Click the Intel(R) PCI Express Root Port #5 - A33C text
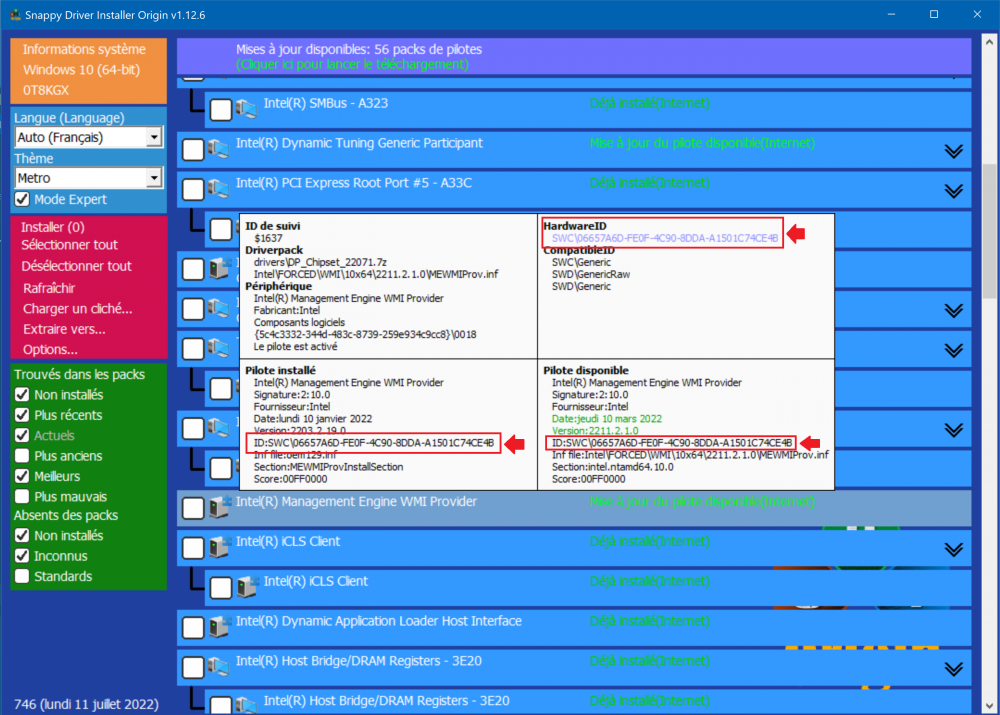The height and width of the screenshot is (715, 1000). (354, 183)
